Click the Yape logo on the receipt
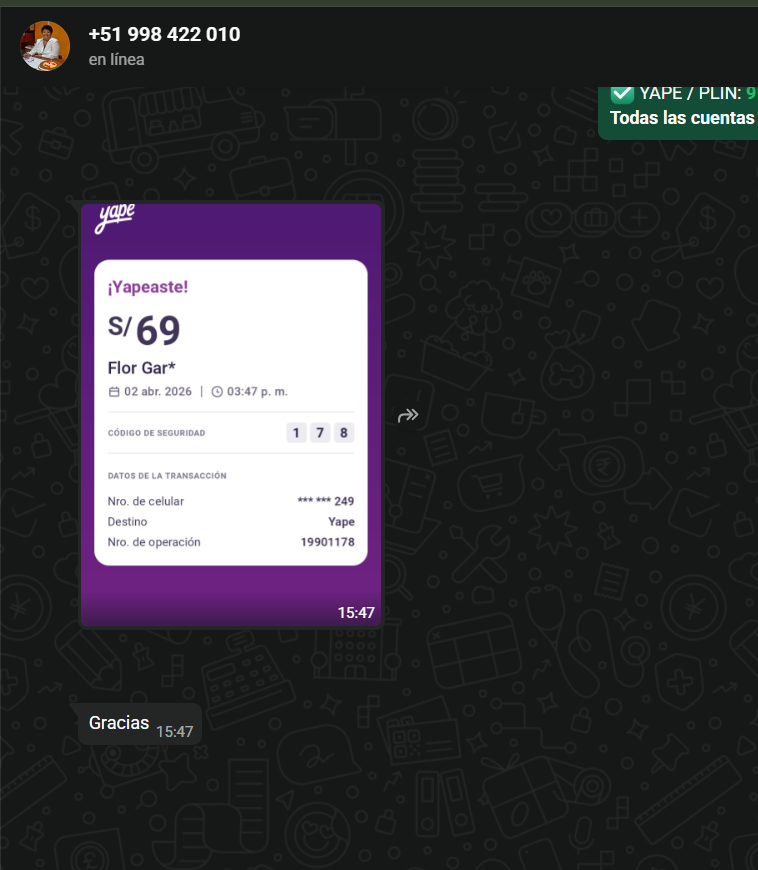The width and height of the screenshot is (758, 870). [115, 217]
